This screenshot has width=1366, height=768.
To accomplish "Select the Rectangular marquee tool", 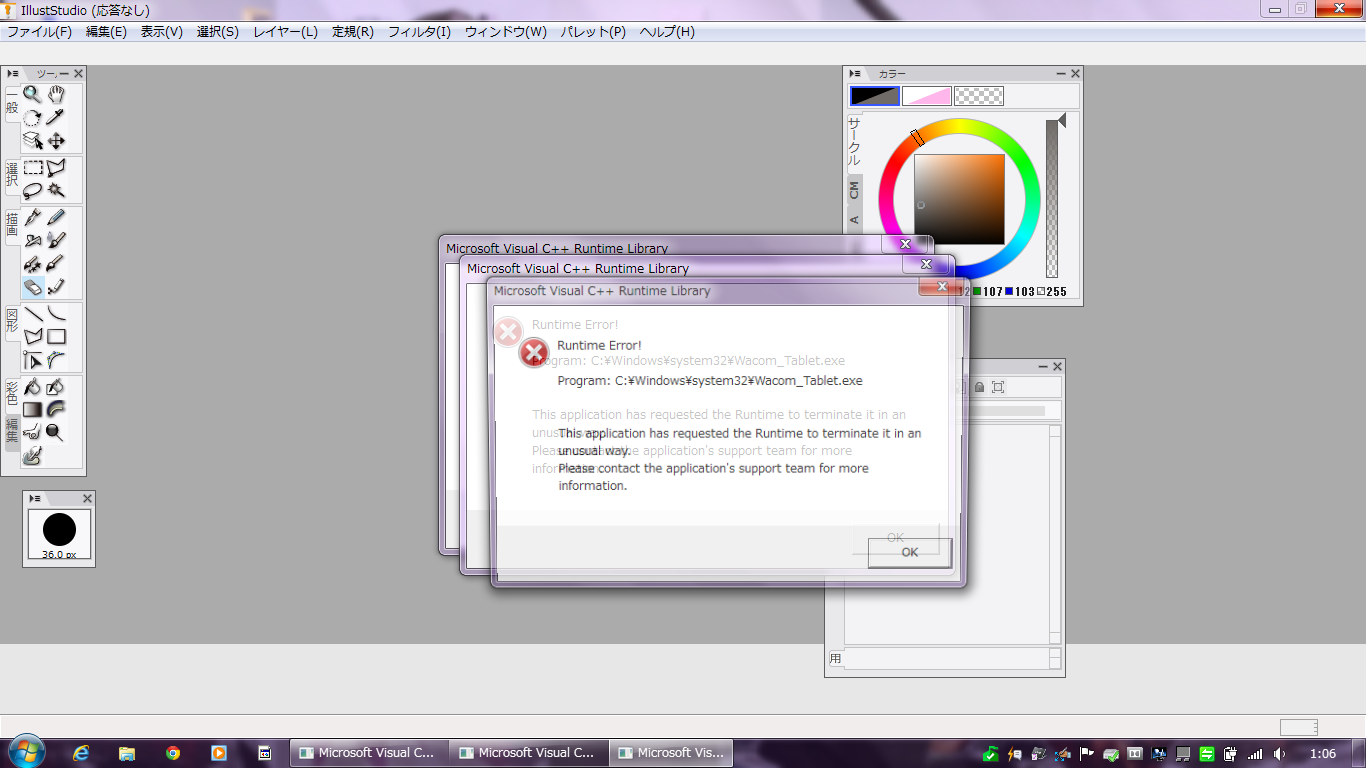I will tap(33, 168).
